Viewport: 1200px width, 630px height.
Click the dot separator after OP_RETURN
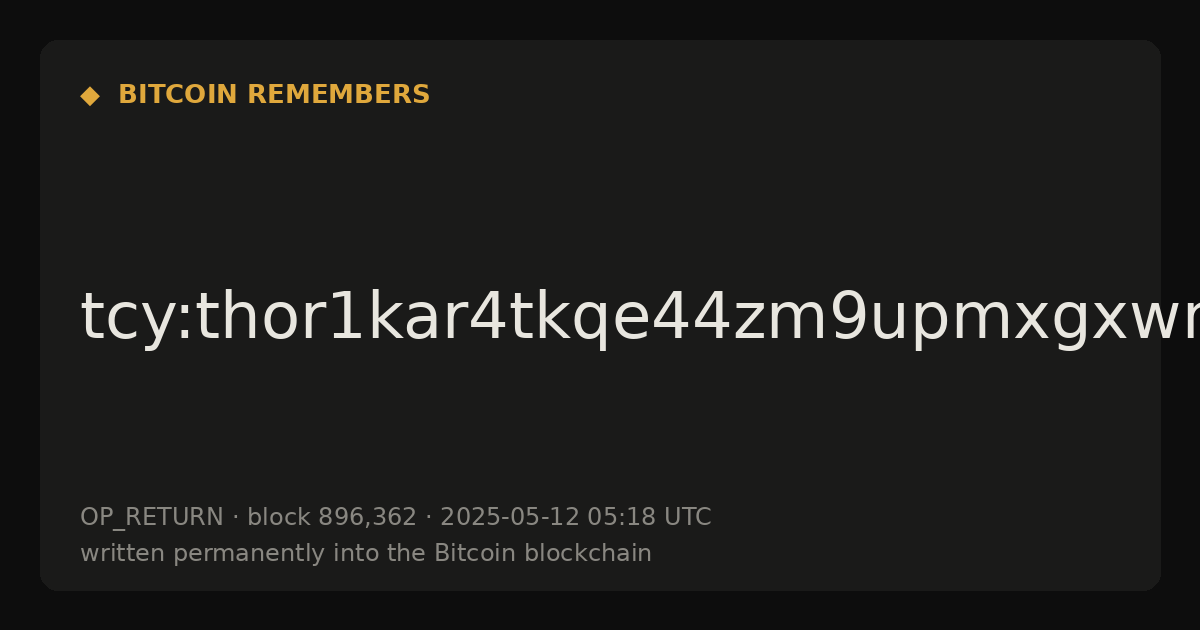(236, 518)
